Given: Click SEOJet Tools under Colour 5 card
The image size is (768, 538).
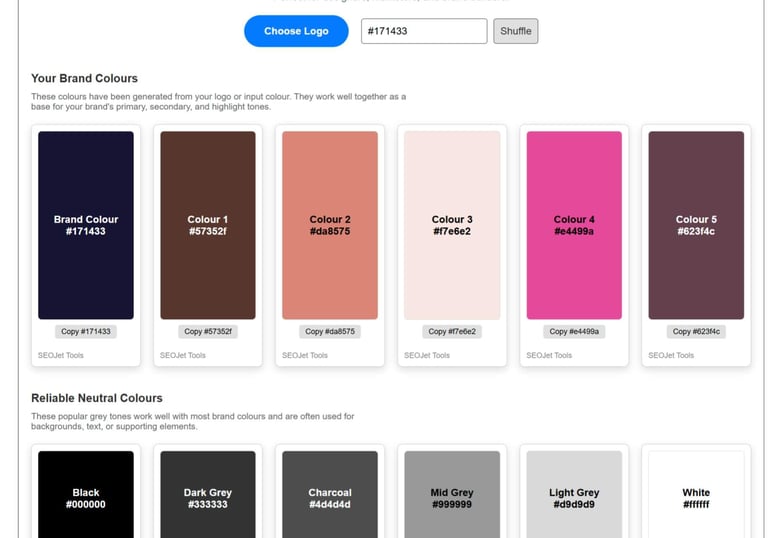Looking at the screenshot, I should coord(671,355).
